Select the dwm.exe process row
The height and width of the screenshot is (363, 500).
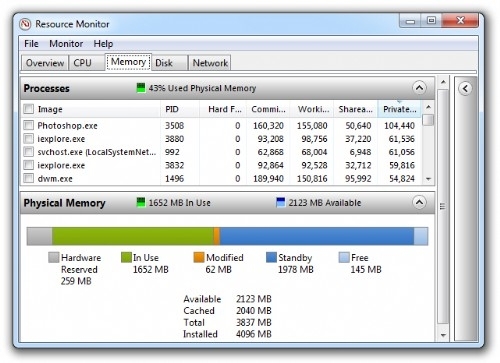(221, 178)
